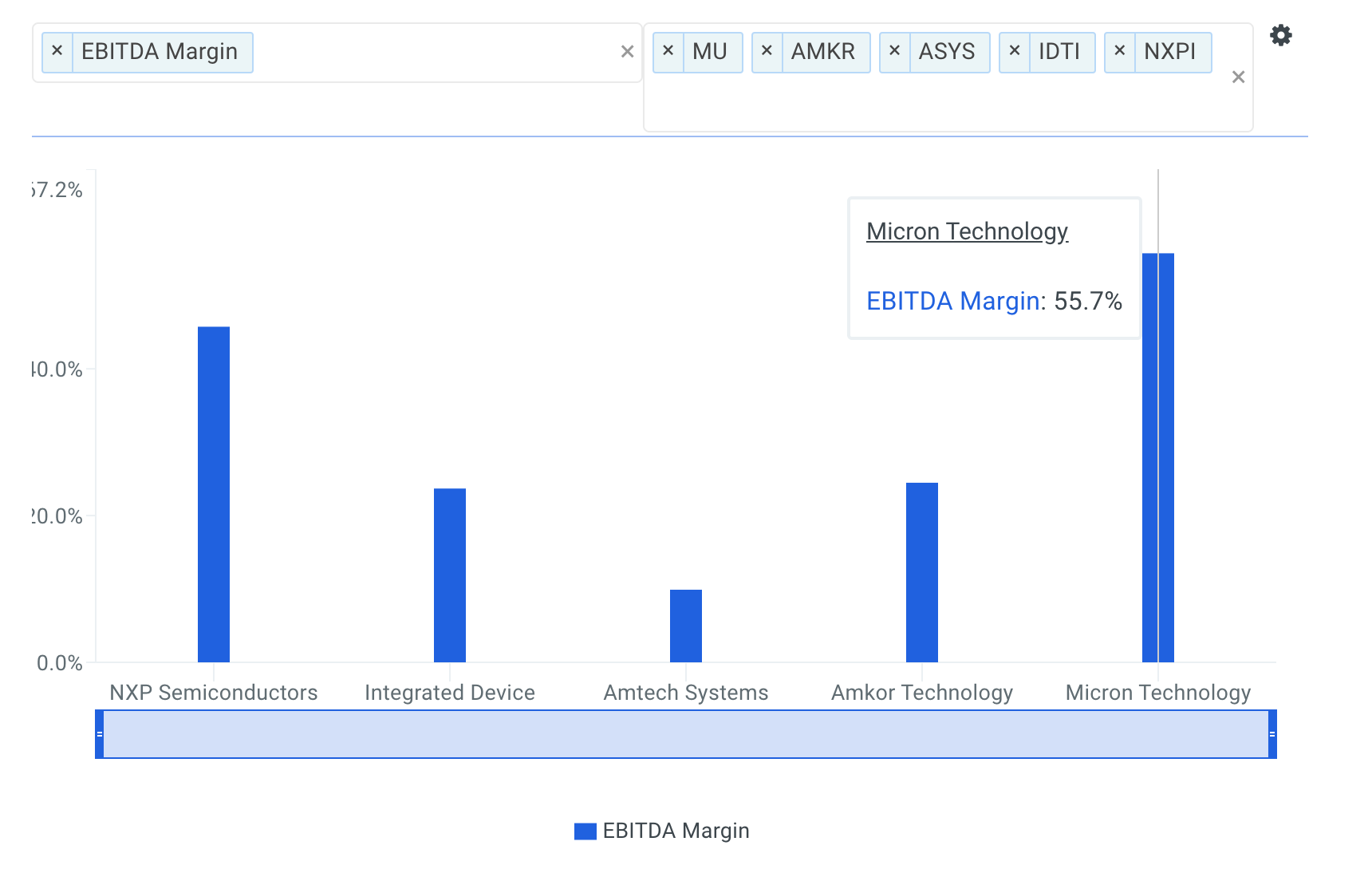Toggle the EBITDA Margin legend label
1372x873 pixels.
coord(676,832)
